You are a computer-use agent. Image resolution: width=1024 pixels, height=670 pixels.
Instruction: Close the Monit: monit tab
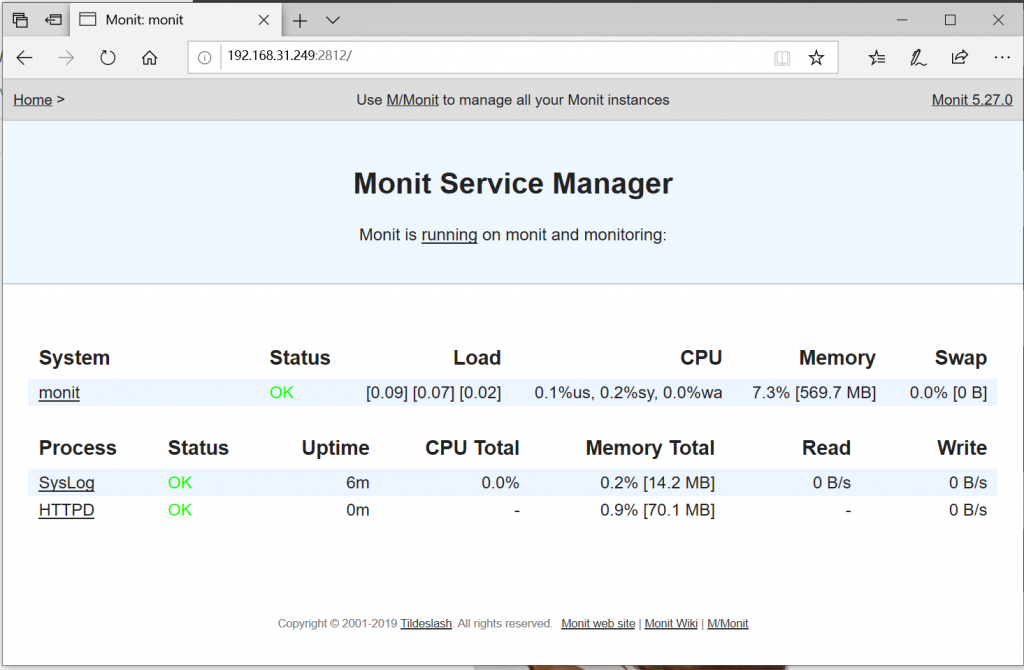tap(264, 20)
